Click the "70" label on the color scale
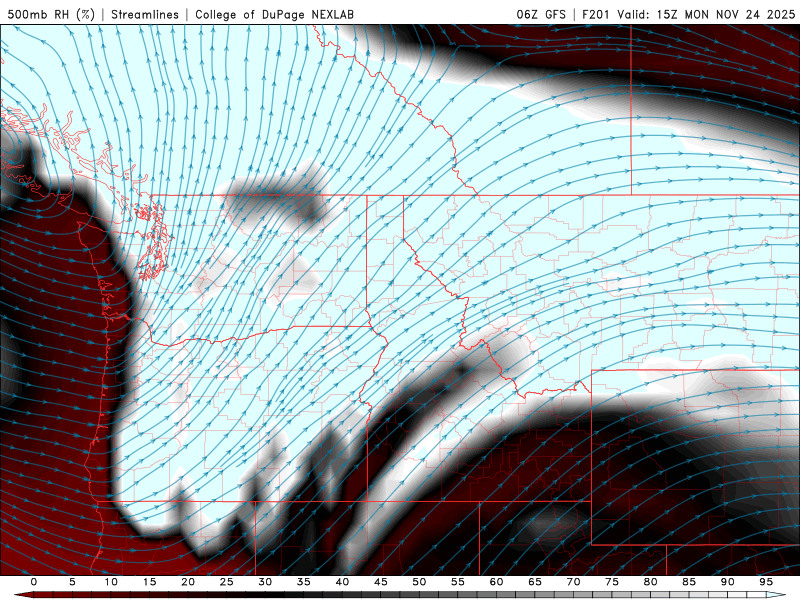The height and width of the screenshot is (600, 800). [x=573, y=582]
